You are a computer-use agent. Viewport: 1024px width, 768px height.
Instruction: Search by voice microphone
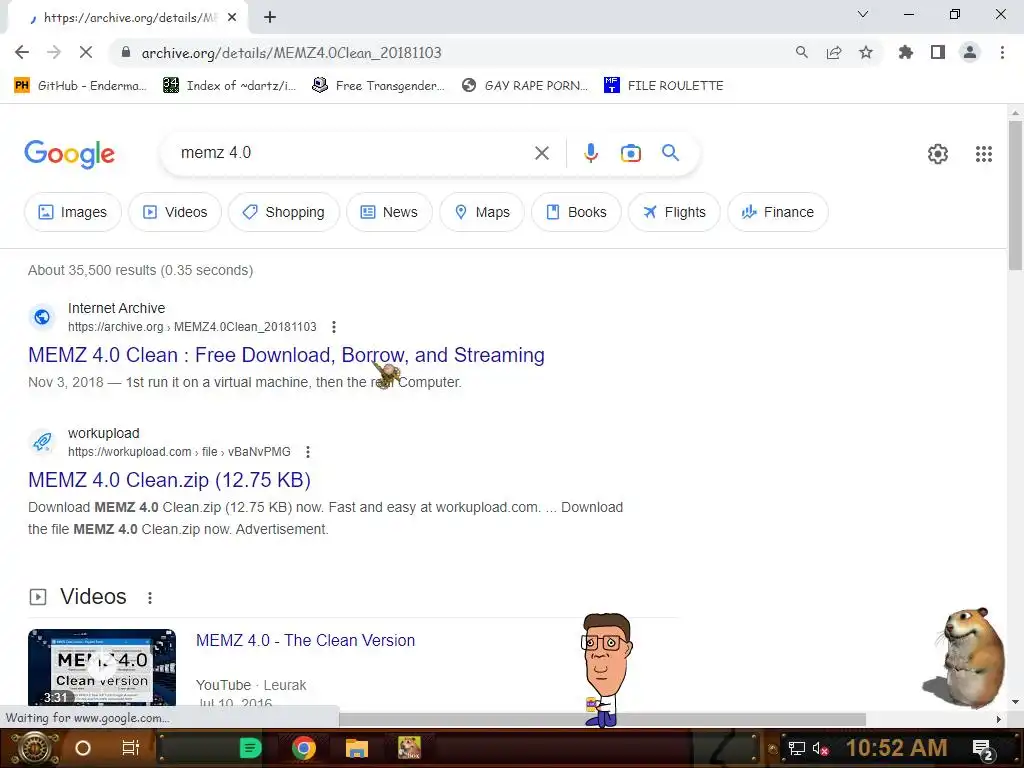590,153
